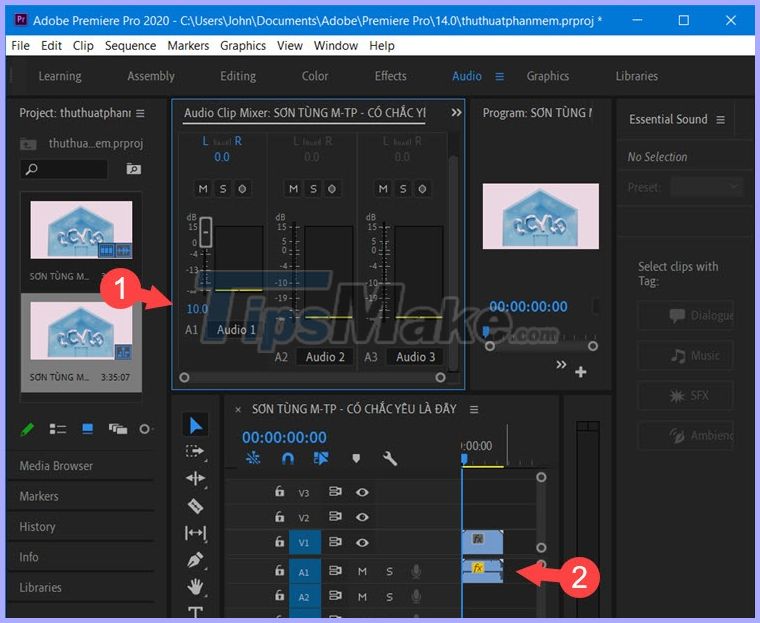Viewport: 760px width, 623px height.
Task: Open Project panel hamburger menu
Action: point(140,113)
